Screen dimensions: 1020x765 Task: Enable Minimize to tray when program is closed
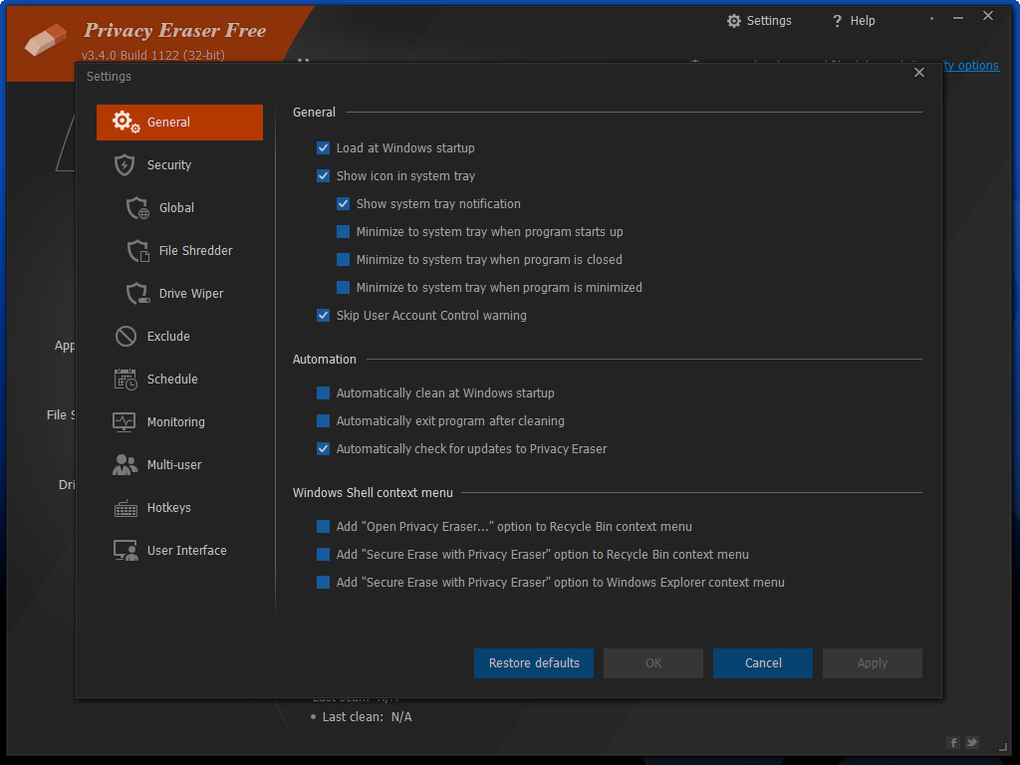343,260
